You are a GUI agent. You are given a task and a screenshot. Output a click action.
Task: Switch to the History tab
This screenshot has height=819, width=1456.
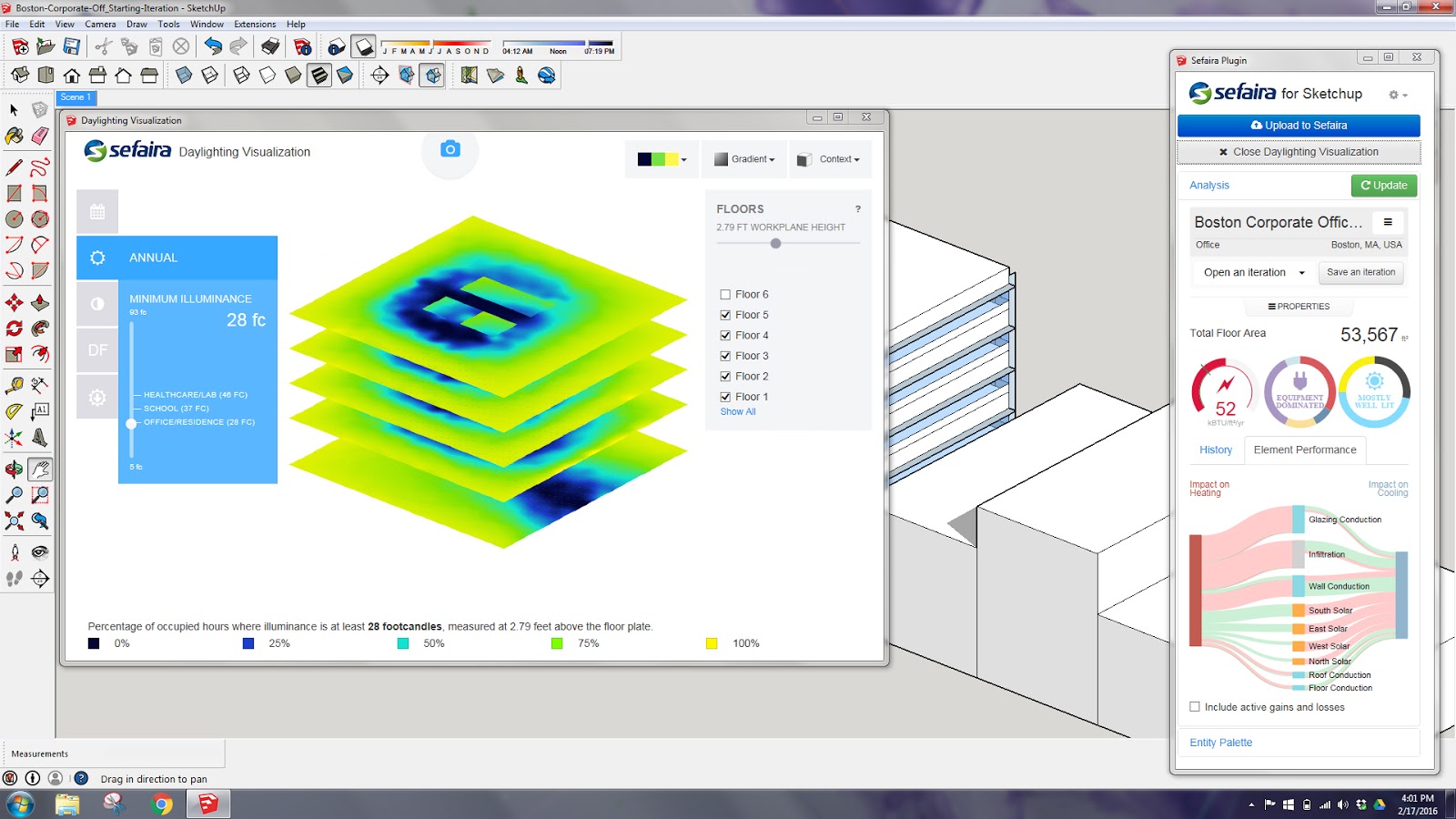click(x=1215, y=450)
